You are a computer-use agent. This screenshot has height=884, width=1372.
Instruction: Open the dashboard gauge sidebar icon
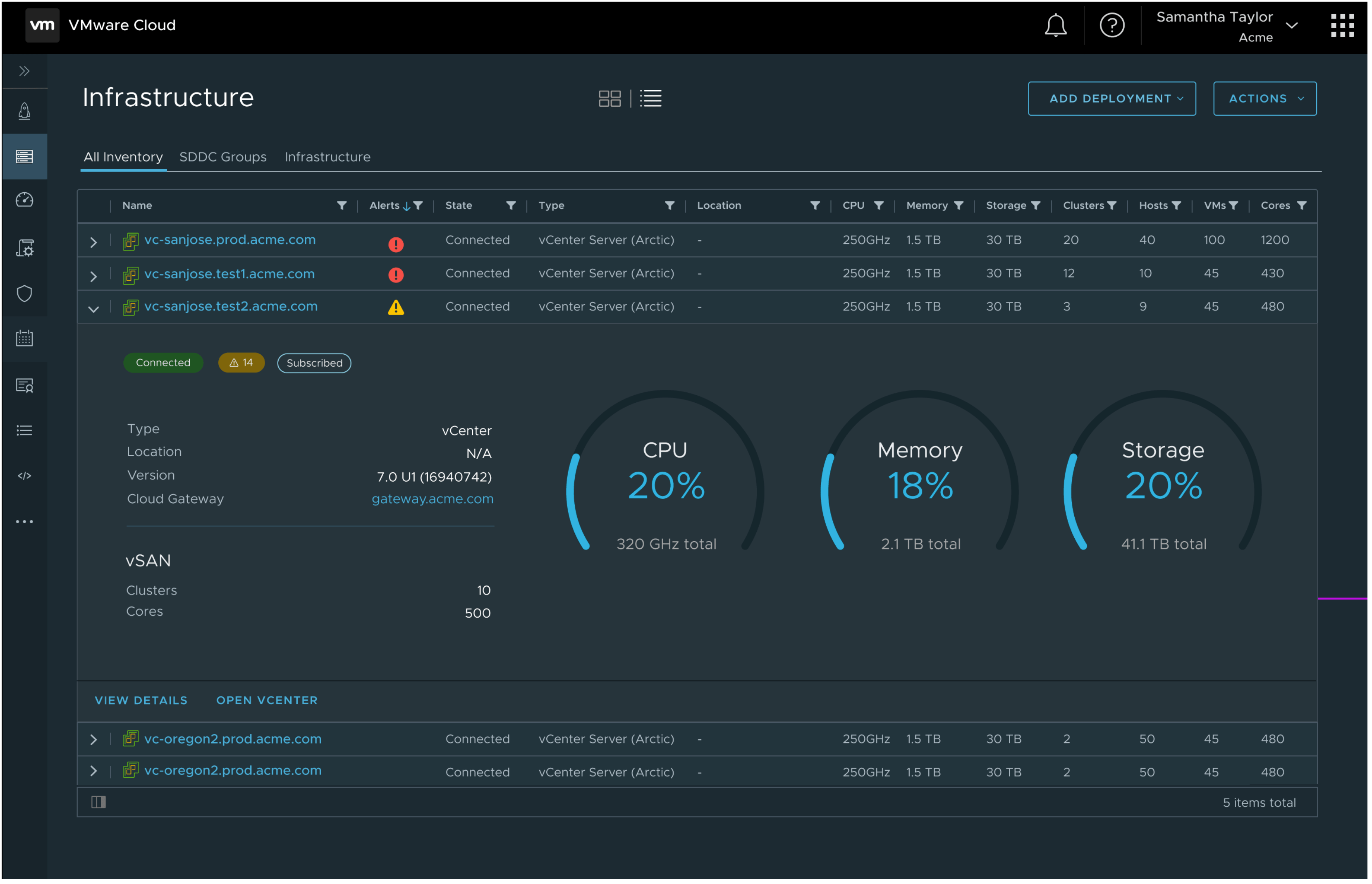tap(24, 201)
